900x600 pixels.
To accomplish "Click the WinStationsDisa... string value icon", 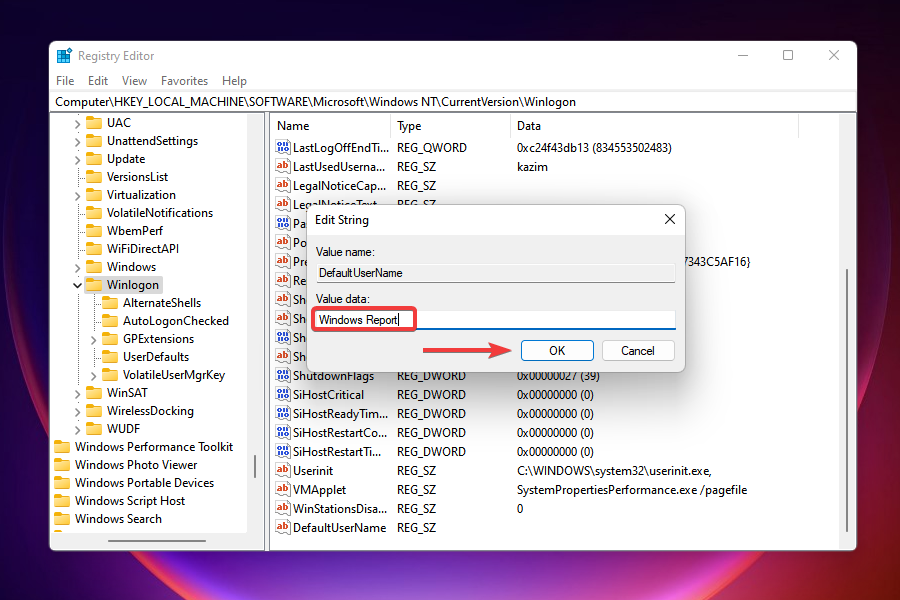I will (282, 508).
